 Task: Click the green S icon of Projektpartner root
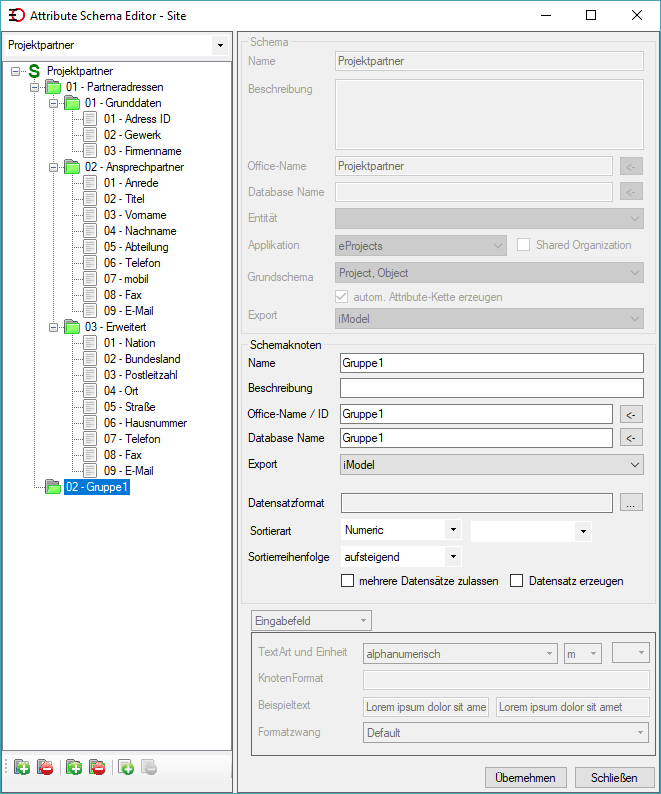pyautogui.click(x=34, y=71)
